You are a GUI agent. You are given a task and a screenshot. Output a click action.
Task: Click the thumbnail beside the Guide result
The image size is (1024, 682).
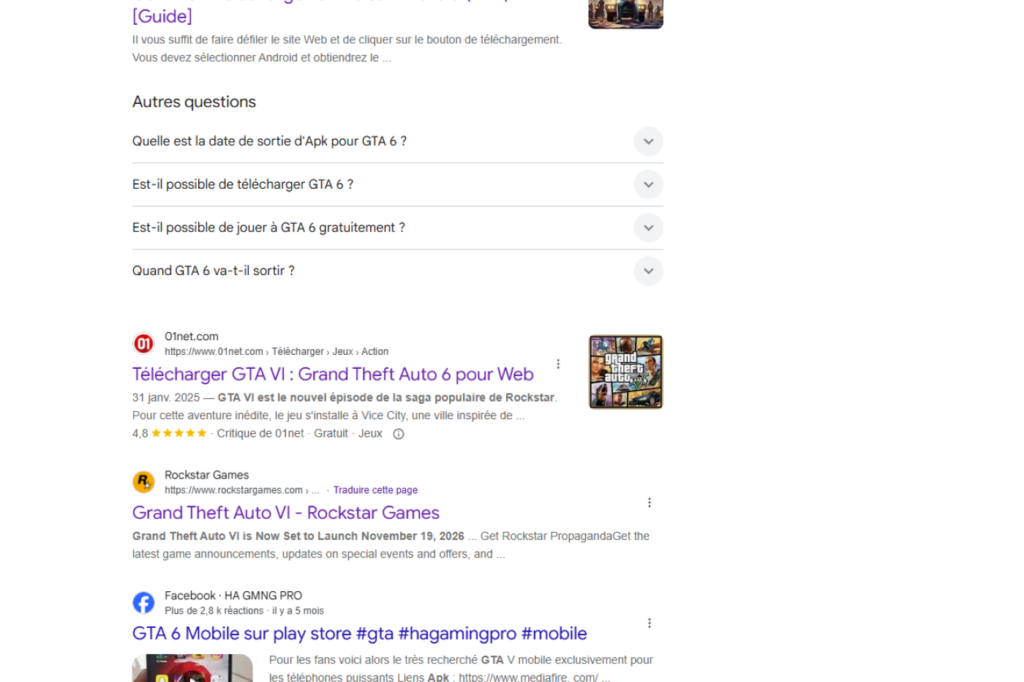tap(626, 14)
